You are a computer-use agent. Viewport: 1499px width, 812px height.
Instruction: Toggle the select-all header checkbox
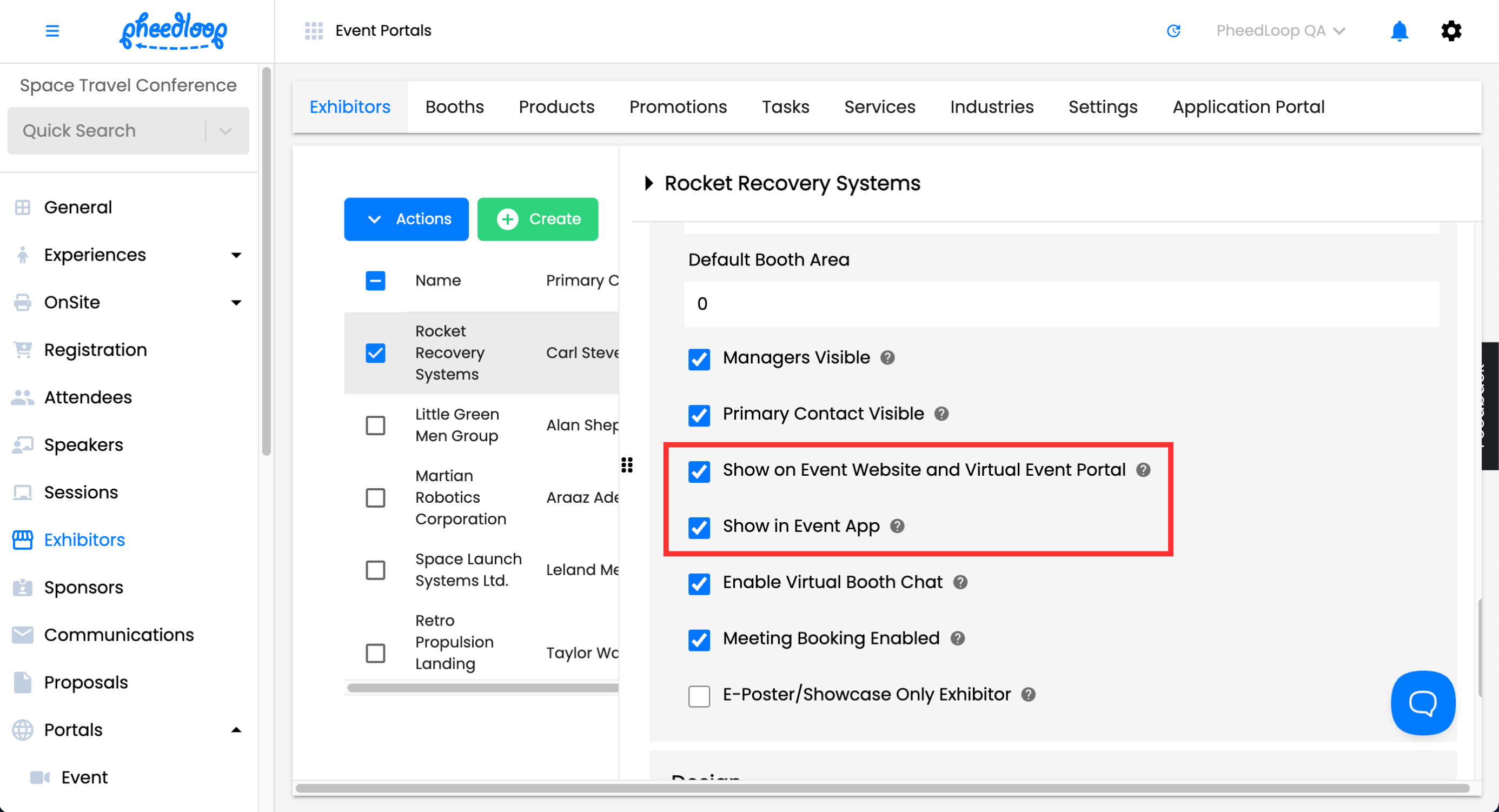pos(375,281)
